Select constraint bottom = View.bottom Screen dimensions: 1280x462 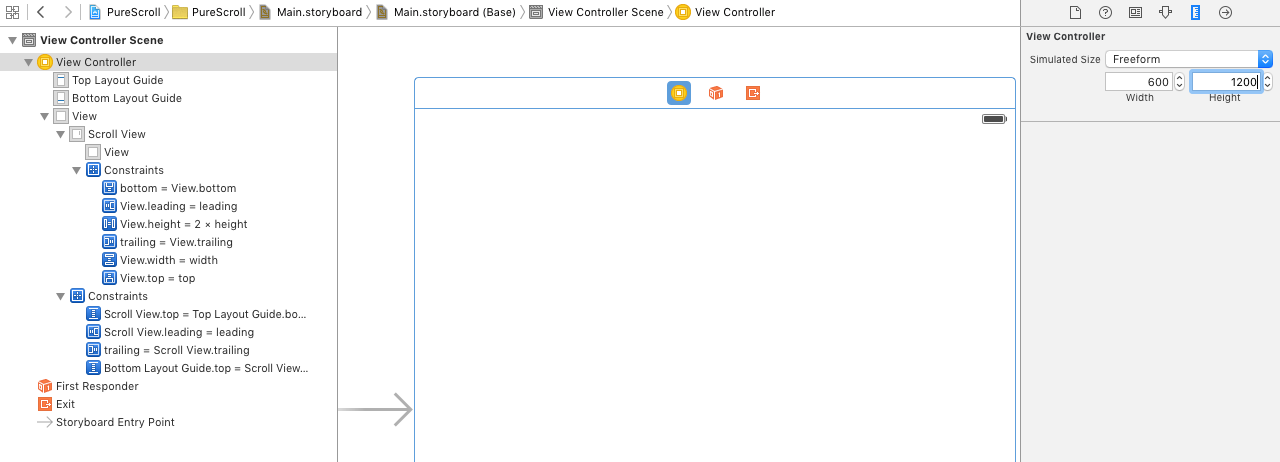[168, 188]
